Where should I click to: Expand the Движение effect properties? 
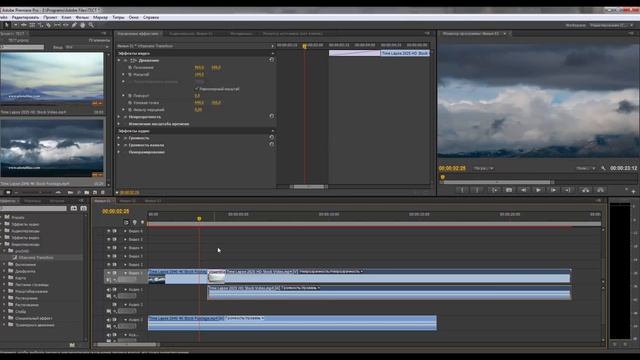(119, 60)
